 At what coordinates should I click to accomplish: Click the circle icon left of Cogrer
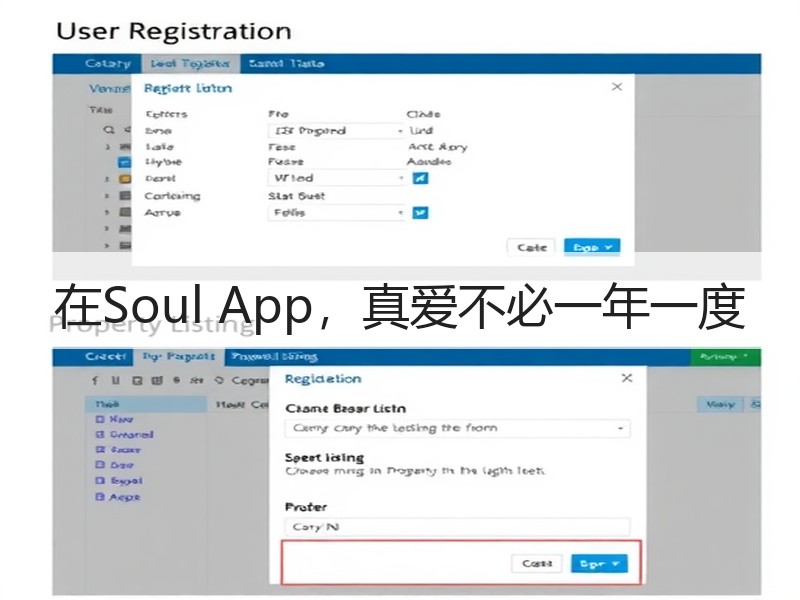[x=219, y=381]
